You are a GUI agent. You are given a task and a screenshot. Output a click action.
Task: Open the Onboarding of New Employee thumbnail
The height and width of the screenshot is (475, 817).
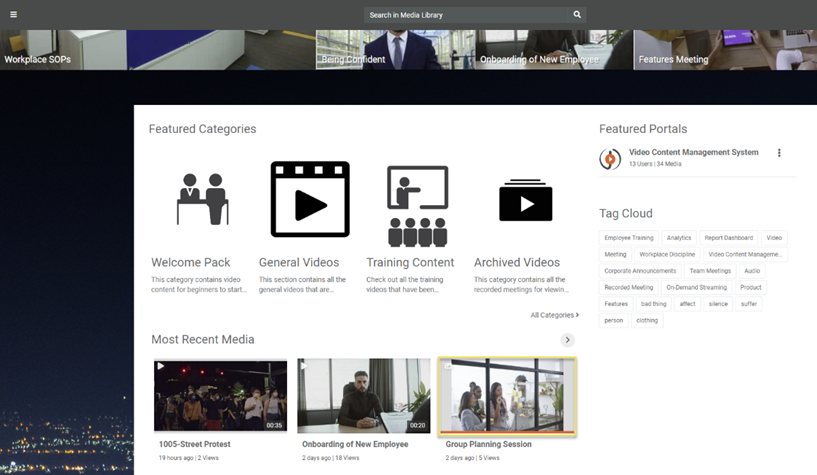pos(363,395)
